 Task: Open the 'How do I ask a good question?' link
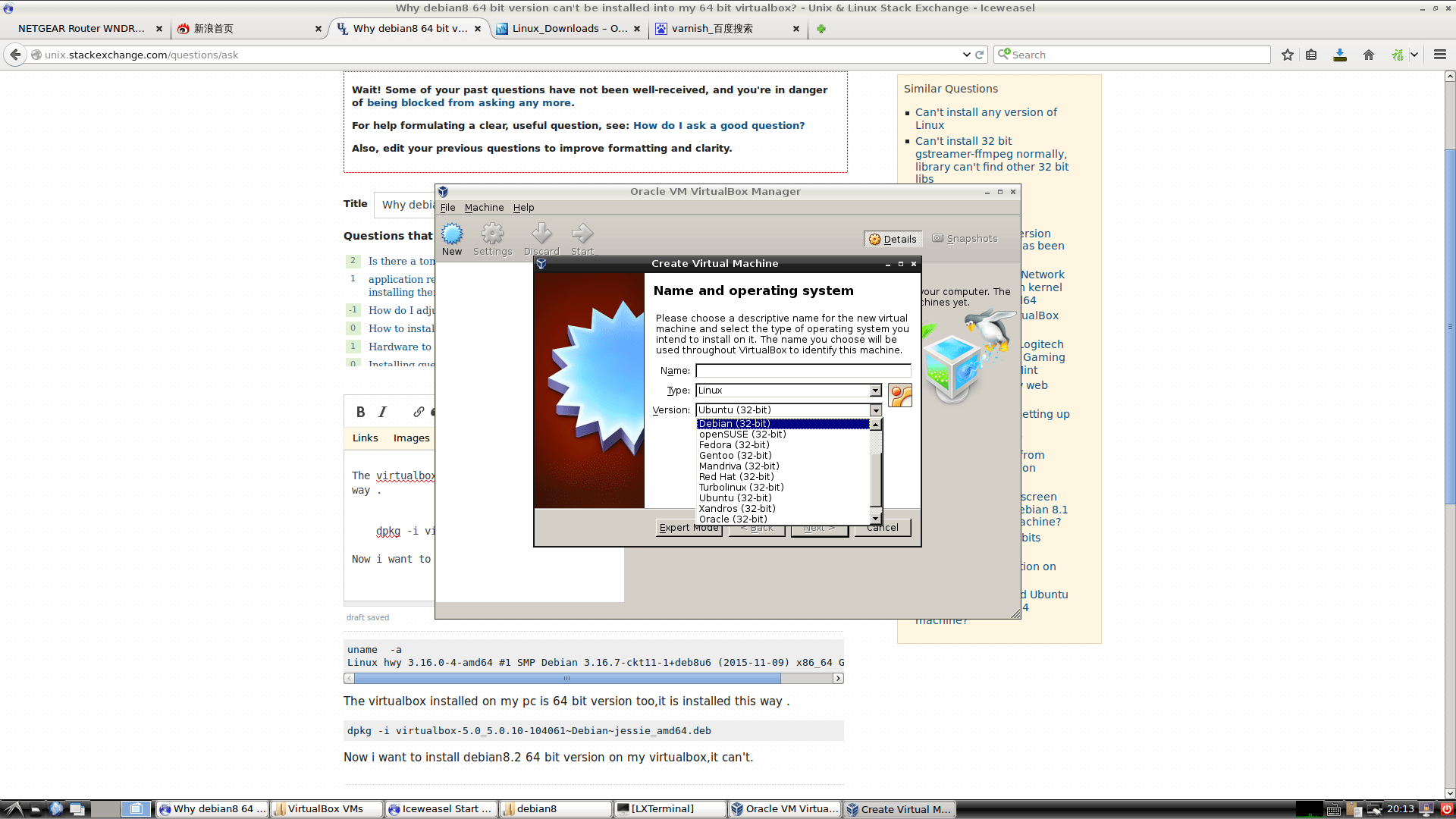coord(718,125)
